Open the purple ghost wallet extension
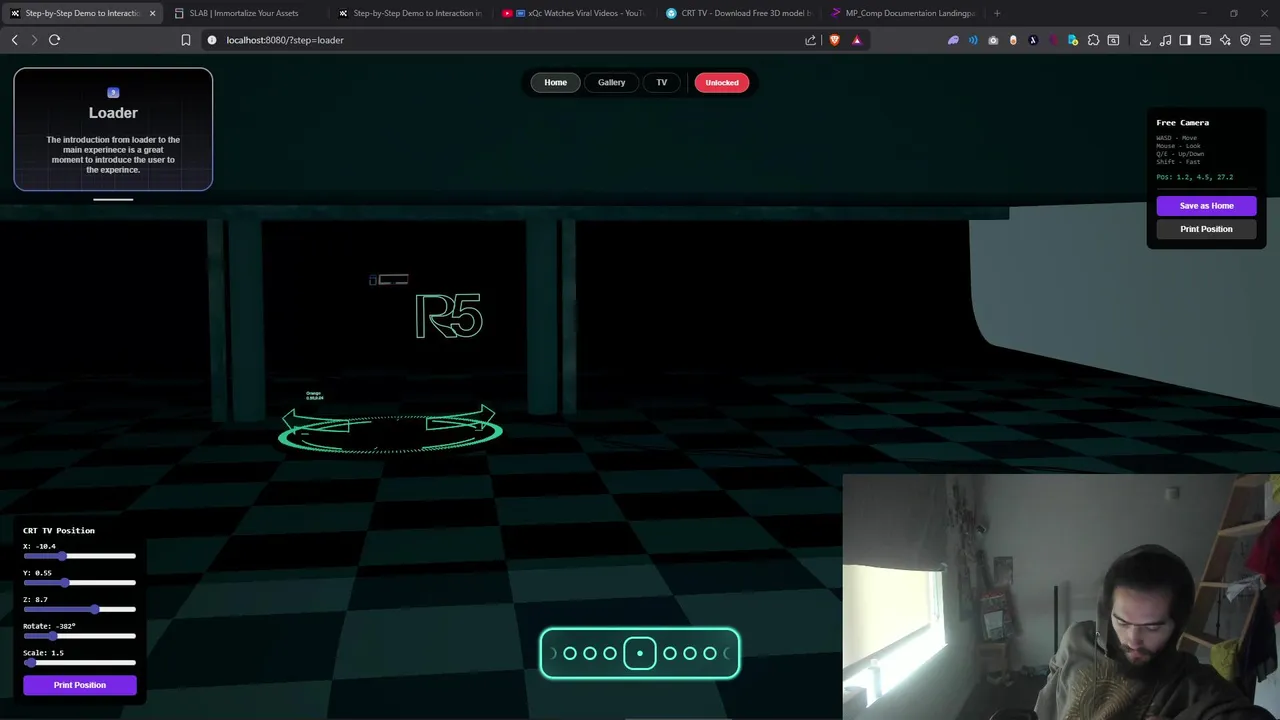This screenshot has height=720, width=1280. 953,40
